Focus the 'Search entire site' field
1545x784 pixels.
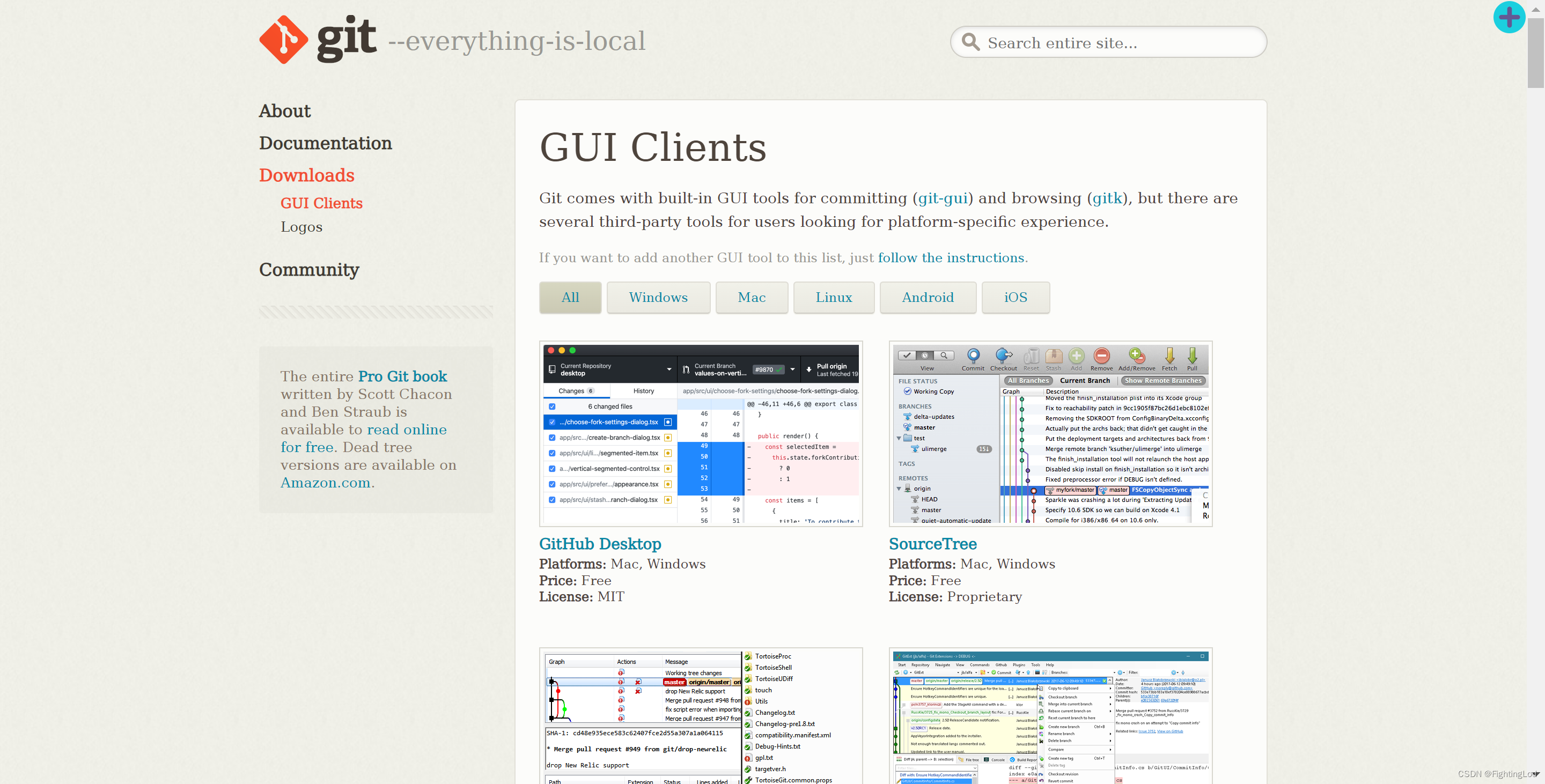click(x=1108, y=42)
